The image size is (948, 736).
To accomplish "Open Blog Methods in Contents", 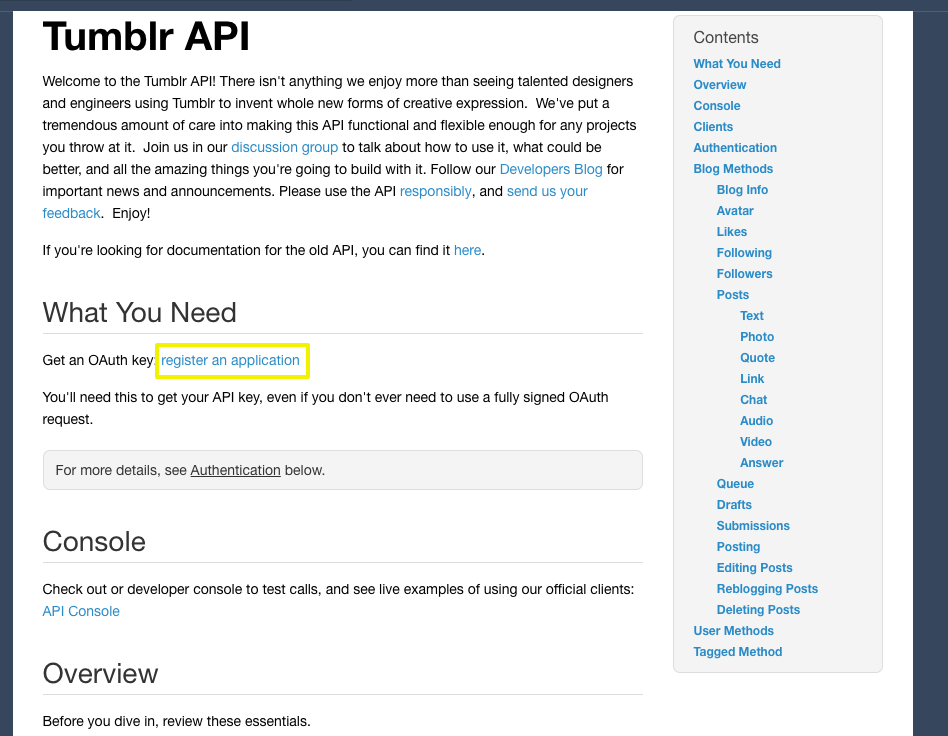I will (x=733, y=169).
